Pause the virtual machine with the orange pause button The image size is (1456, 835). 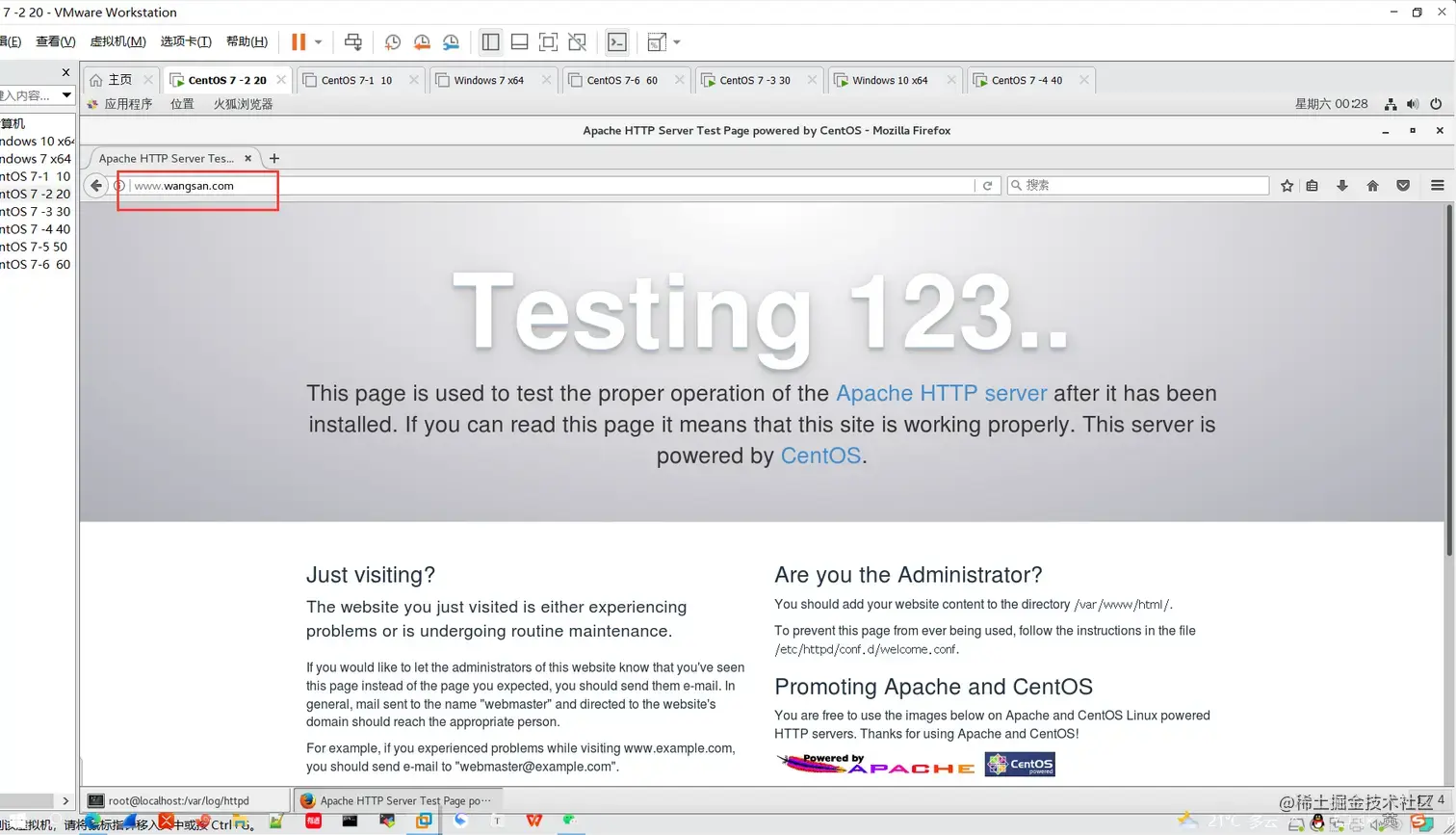pos(299,41)
